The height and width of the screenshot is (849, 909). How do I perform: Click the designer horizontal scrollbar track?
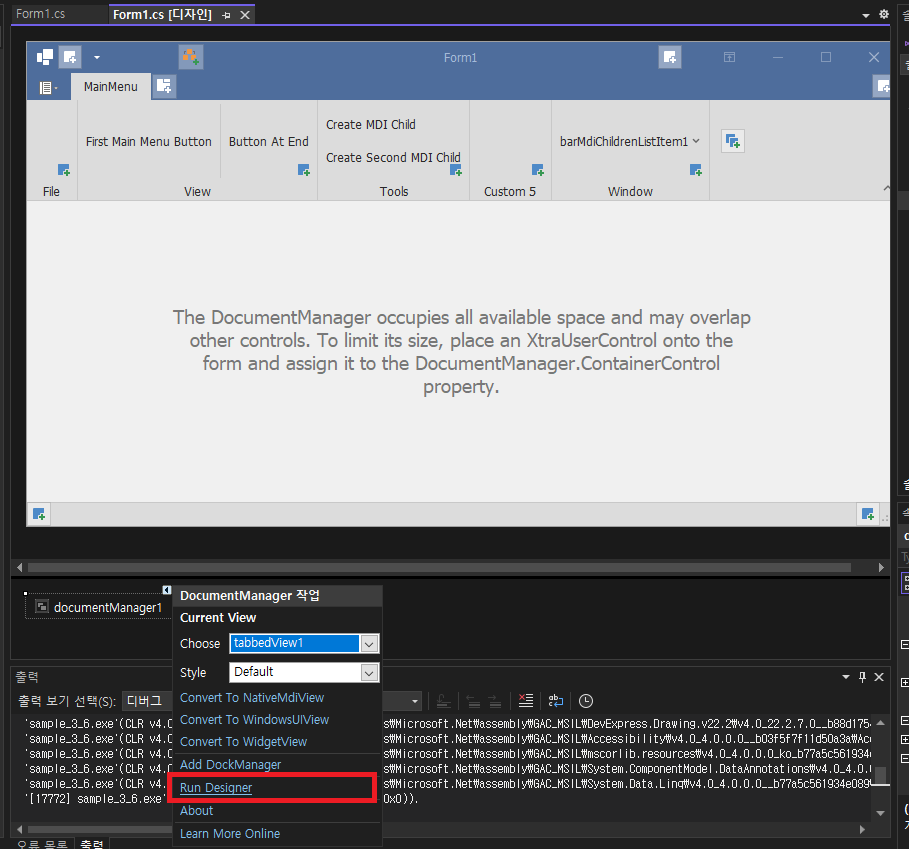coord(439,567)
